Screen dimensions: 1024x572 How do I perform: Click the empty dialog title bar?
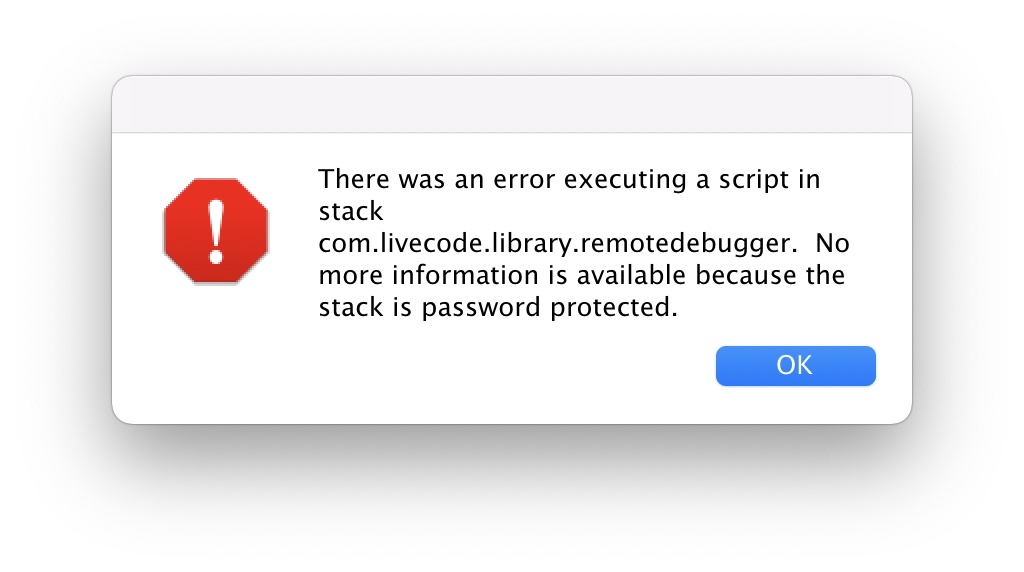click(511, 104)
